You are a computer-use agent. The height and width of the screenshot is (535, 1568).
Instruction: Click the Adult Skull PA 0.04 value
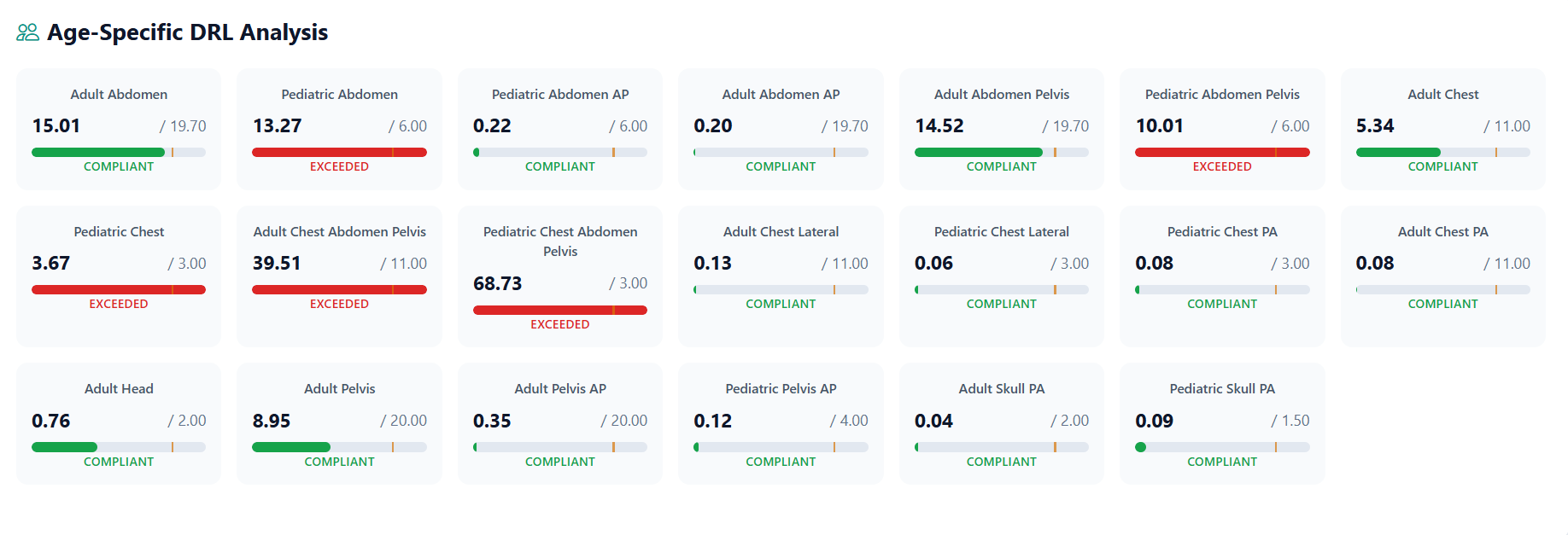[x=933, y=421]
